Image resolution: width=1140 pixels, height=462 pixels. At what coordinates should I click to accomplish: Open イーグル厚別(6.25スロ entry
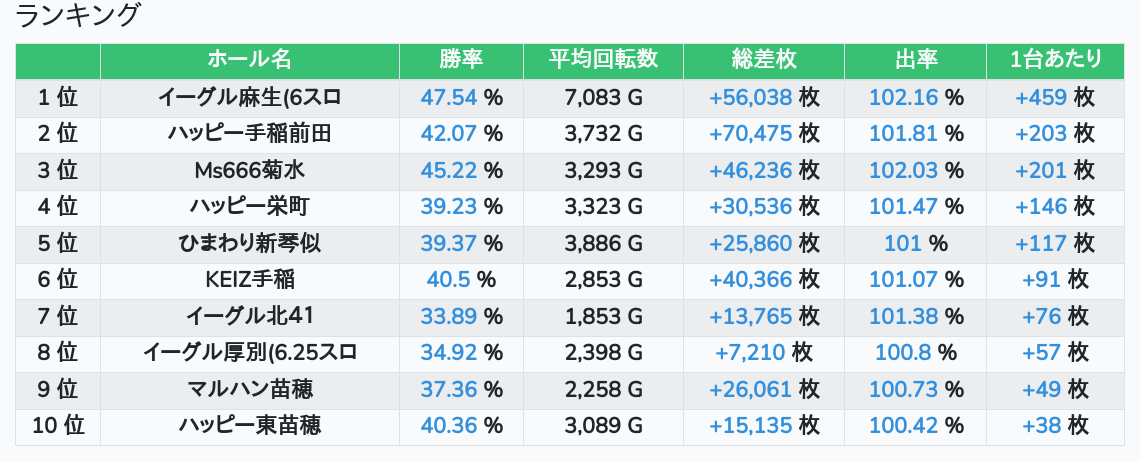[249, 353]
